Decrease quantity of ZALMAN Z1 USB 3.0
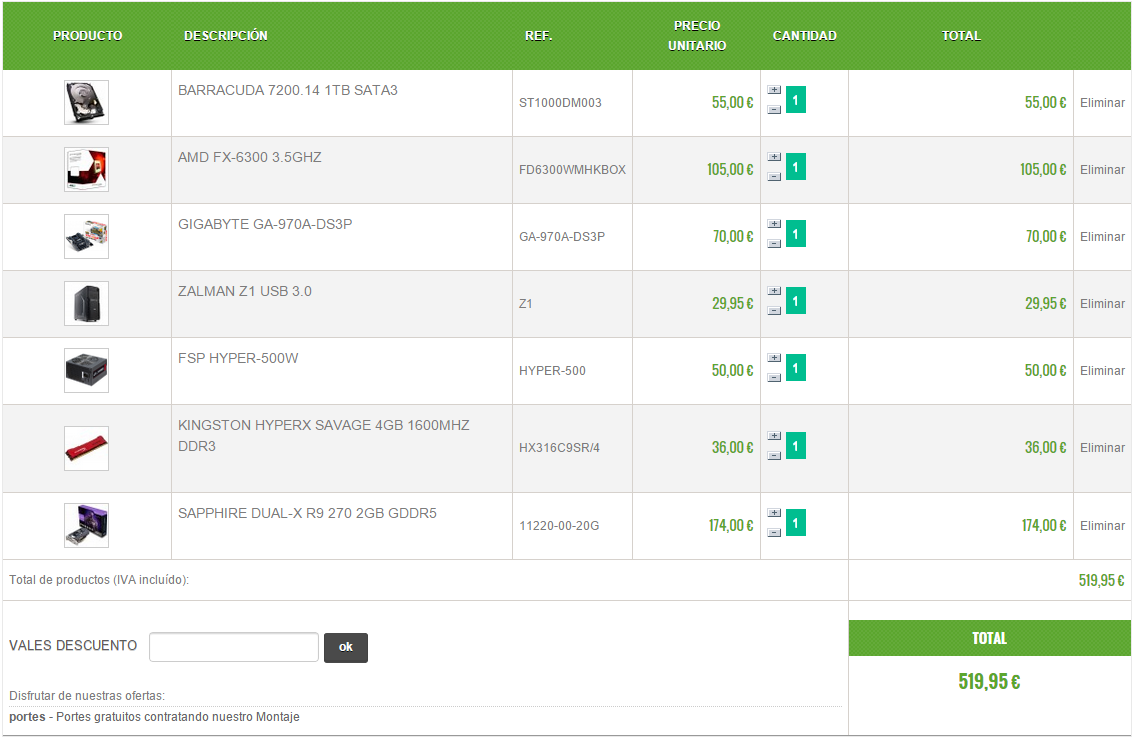This screenshot has height=741, width=1135. coord(774,310)
